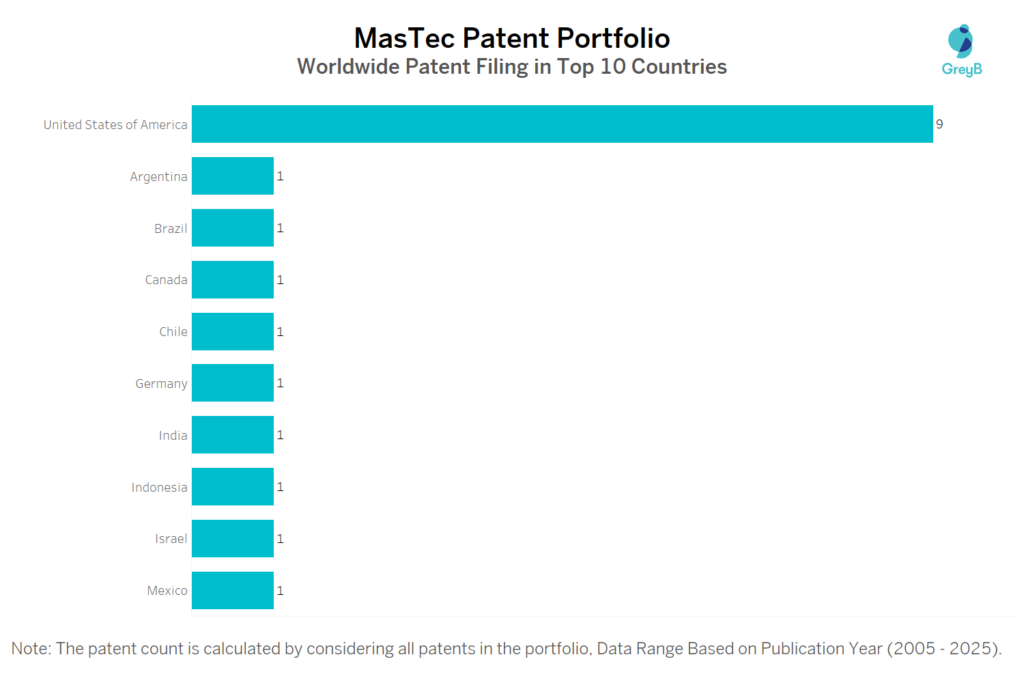Select the United States of America bar
This screenshot has width=1024, height=683.
[562, 124]
